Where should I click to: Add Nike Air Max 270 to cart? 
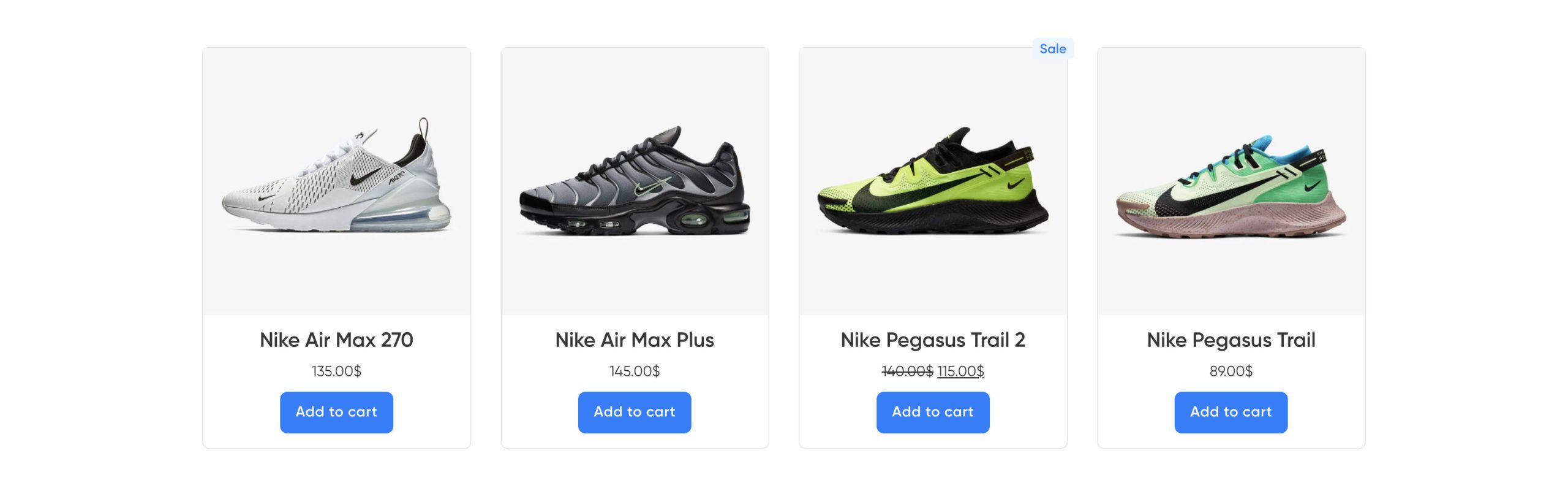click(x=336, y=412)
